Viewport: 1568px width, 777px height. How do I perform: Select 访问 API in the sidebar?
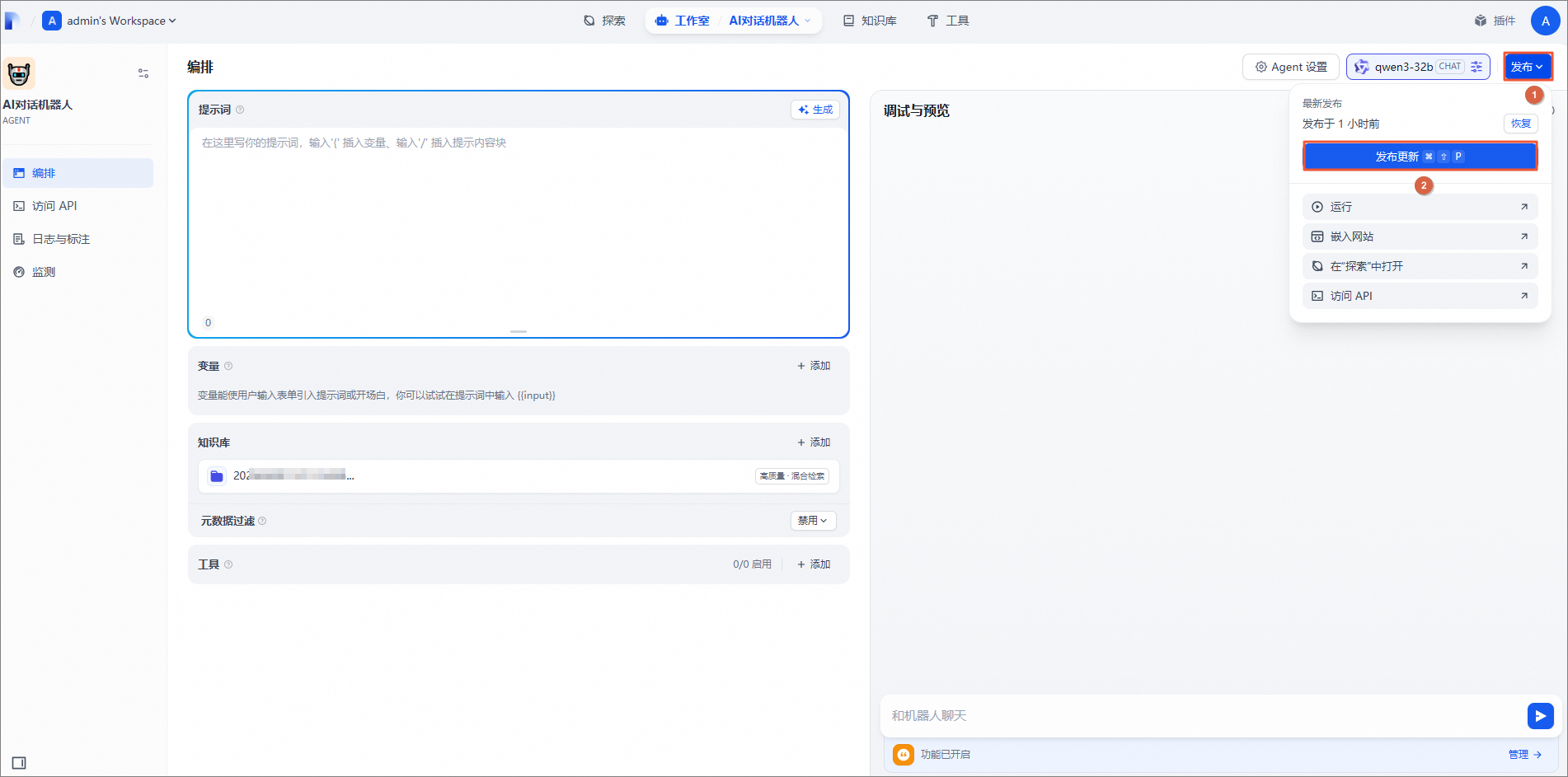[78, 206]
